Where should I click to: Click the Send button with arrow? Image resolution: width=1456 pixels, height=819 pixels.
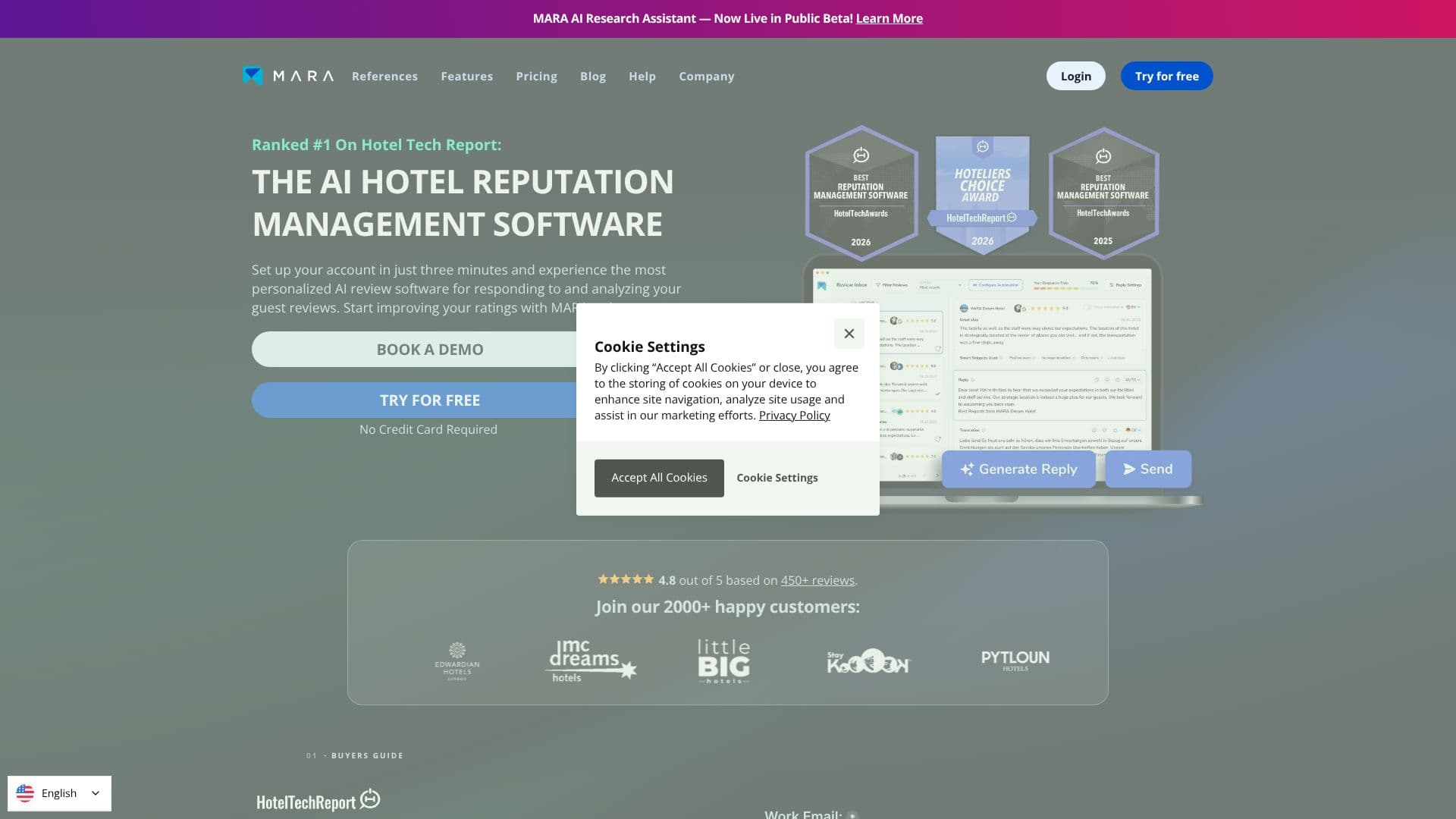click(x=1148, y=469)
